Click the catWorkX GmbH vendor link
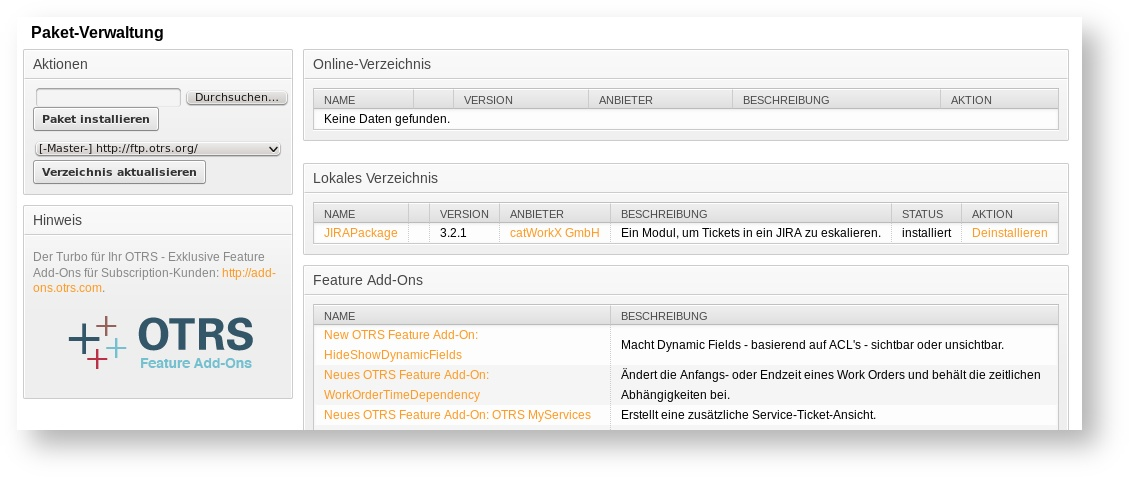This screenshot has height=478, width=1130. tap(554, 233)
